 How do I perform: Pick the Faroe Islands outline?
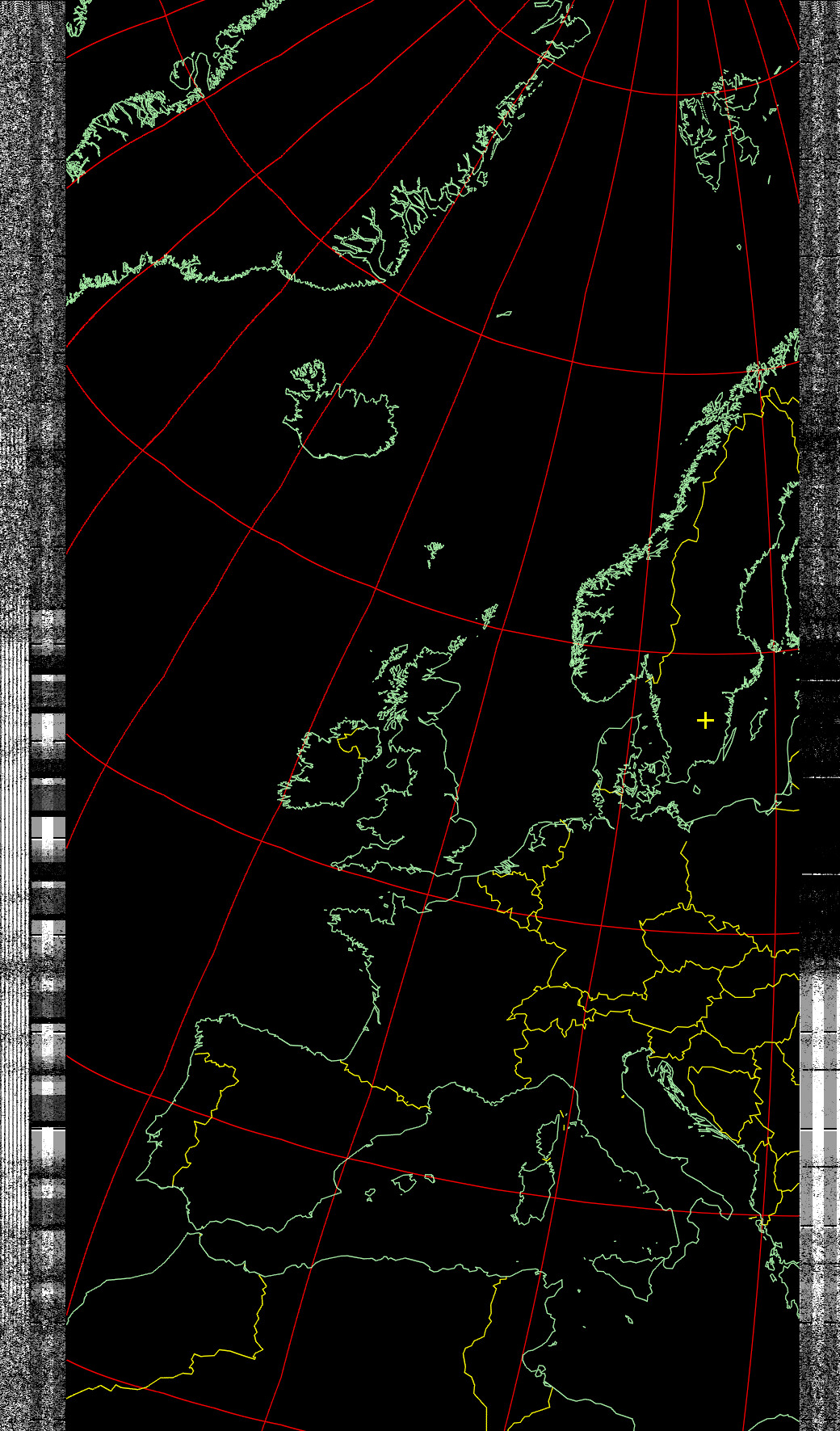pyautogui.click(x=435, y=550)
